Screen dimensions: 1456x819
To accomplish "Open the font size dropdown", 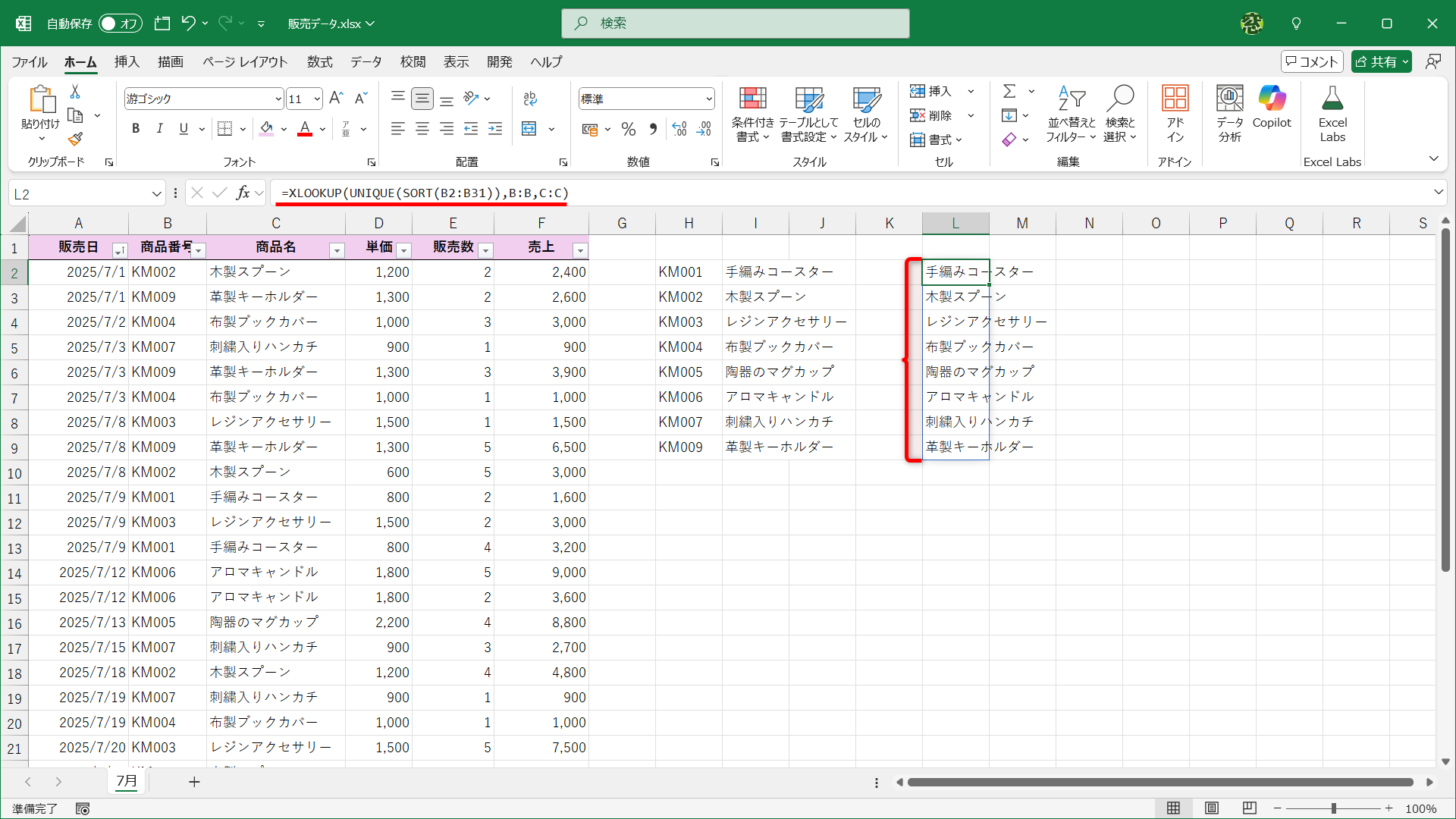I will point(316,99).
